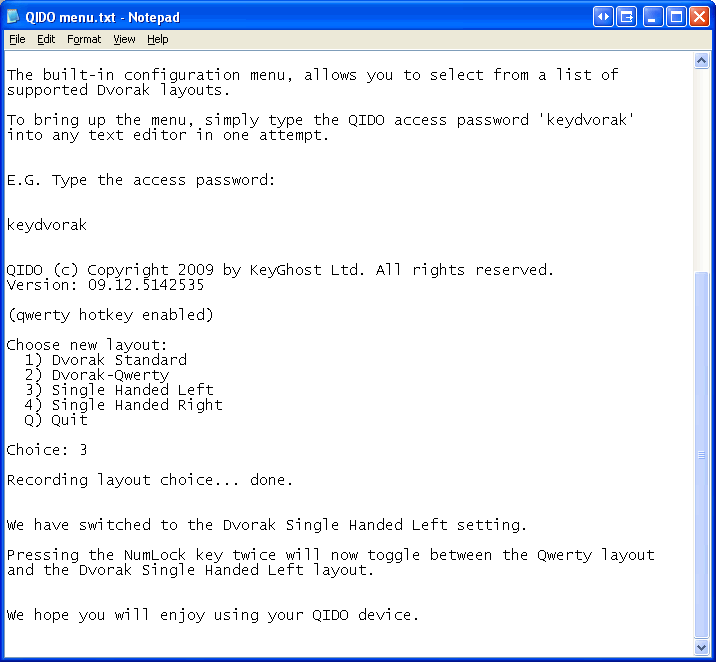The height and width of the screenshot is (662, 716).
Task: Click the vertical scrollbar thumb
Action: 701,455
